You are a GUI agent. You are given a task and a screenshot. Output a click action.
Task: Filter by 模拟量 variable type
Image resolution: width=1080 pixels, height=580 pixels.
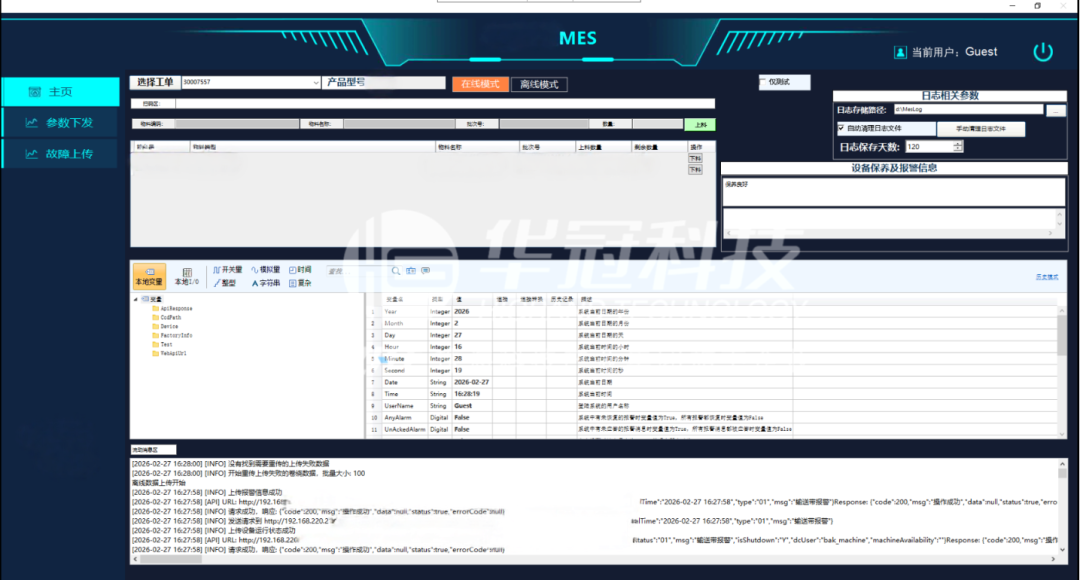tap(265, 270)
